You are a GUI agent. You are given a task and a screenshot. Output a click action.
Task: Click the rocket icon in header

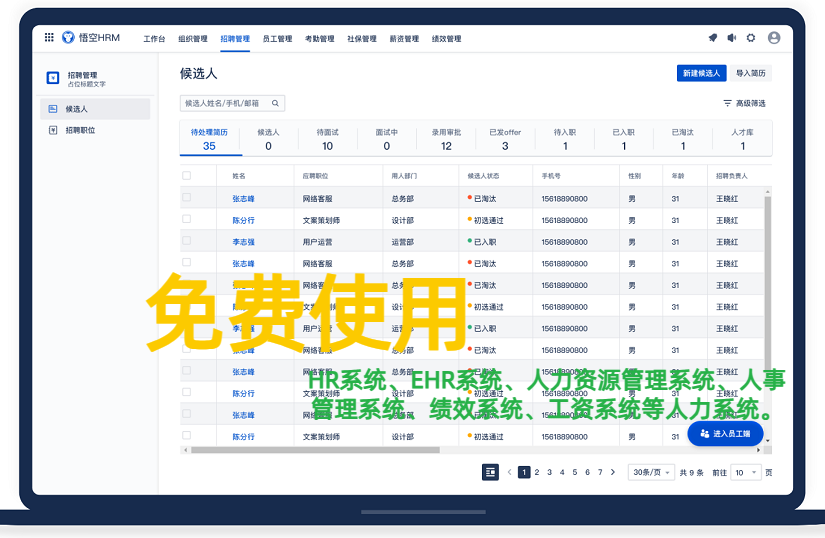pos(713,38)
